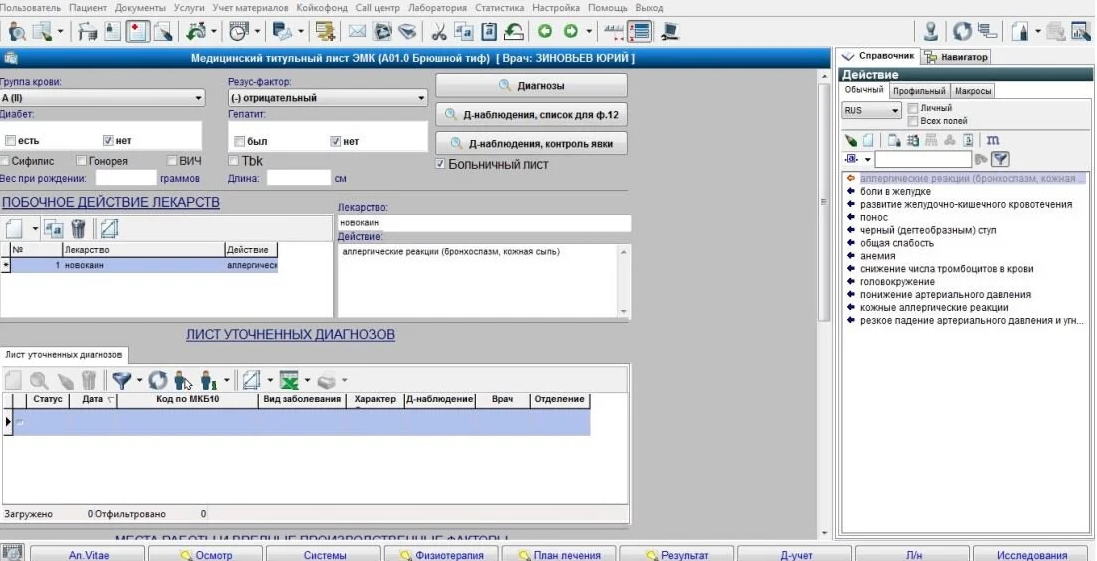This screenshot has width=1097, height=561.
Task: Click the filter icon in Справочник panel
Action: [1000, 159]
